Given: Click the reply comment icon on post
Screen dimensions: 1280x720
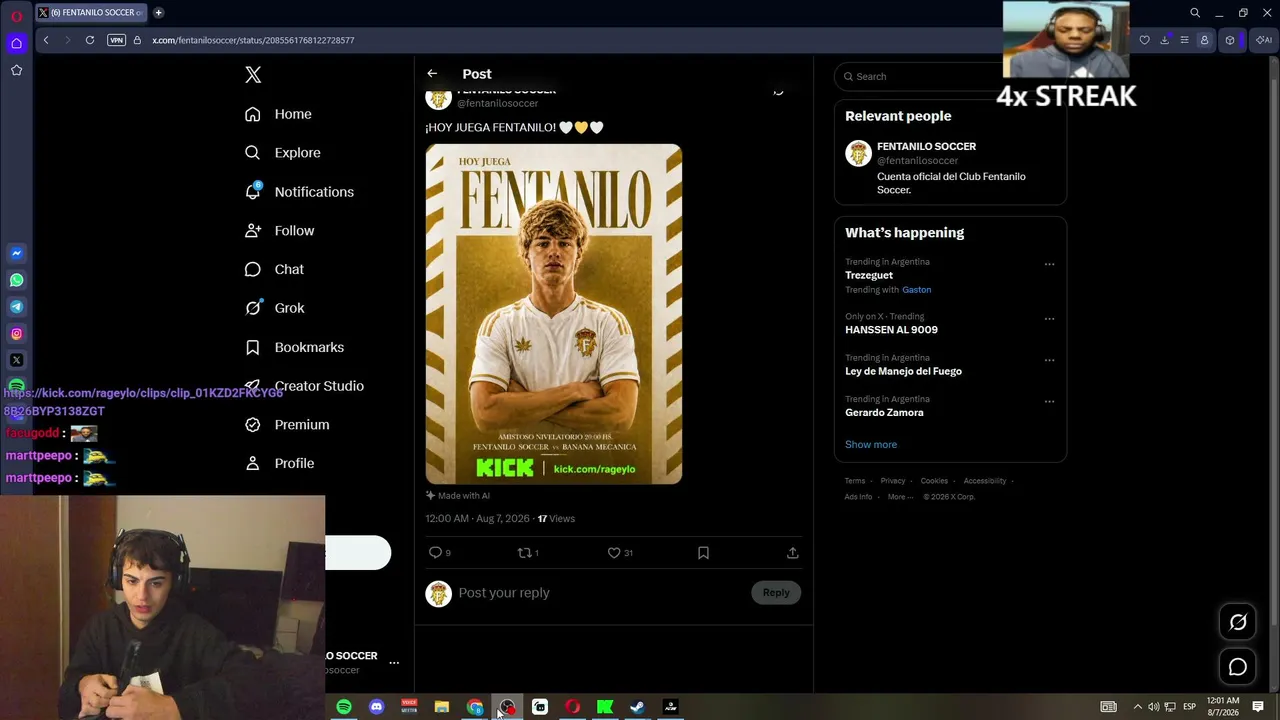Looking at the screenshot, I should [435, 553].
